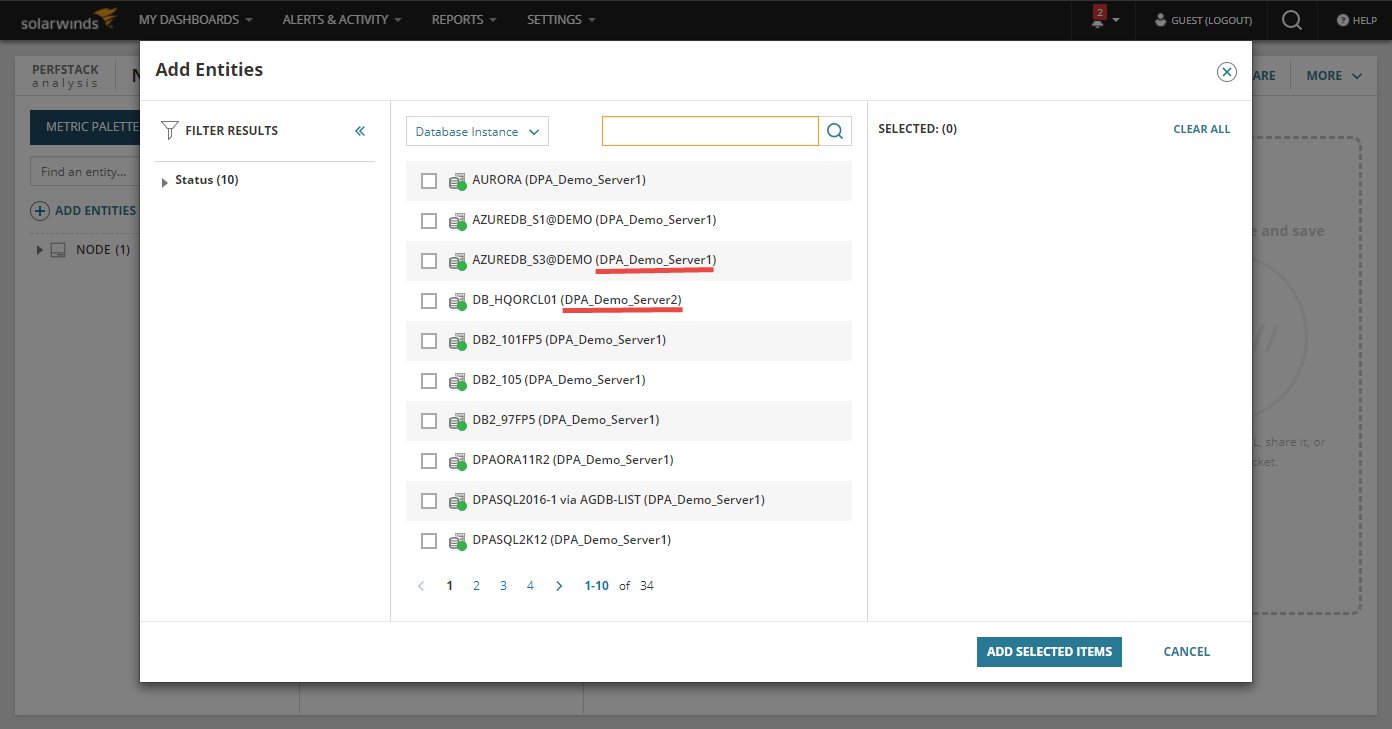Go to results page 3
1392x729 pixels.
click(503, 586)
